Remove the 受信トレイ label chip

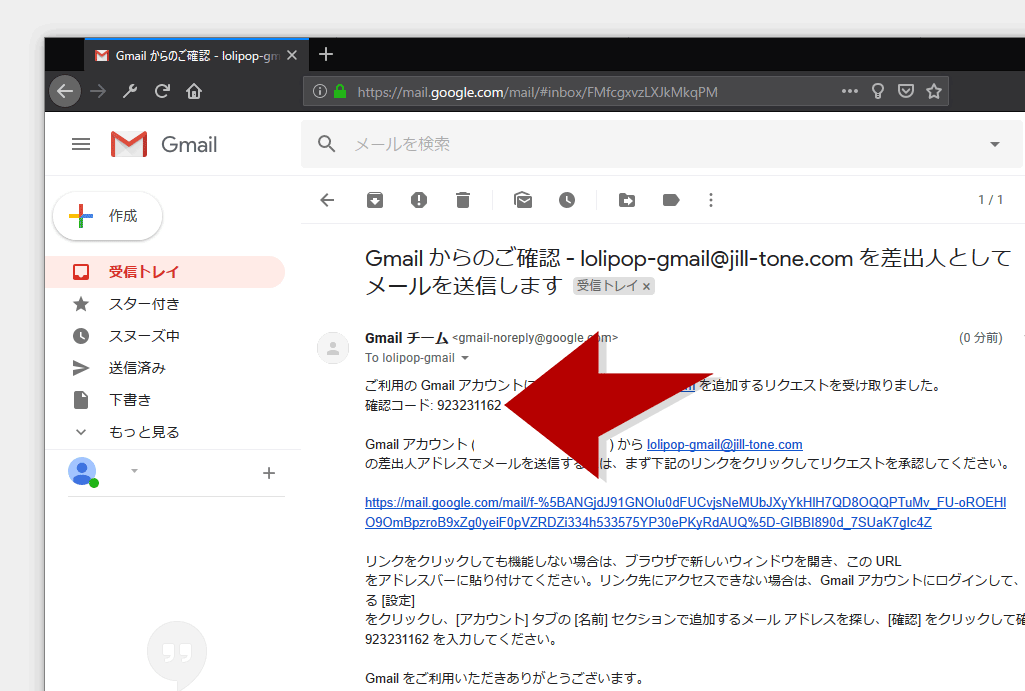[647, 286]
